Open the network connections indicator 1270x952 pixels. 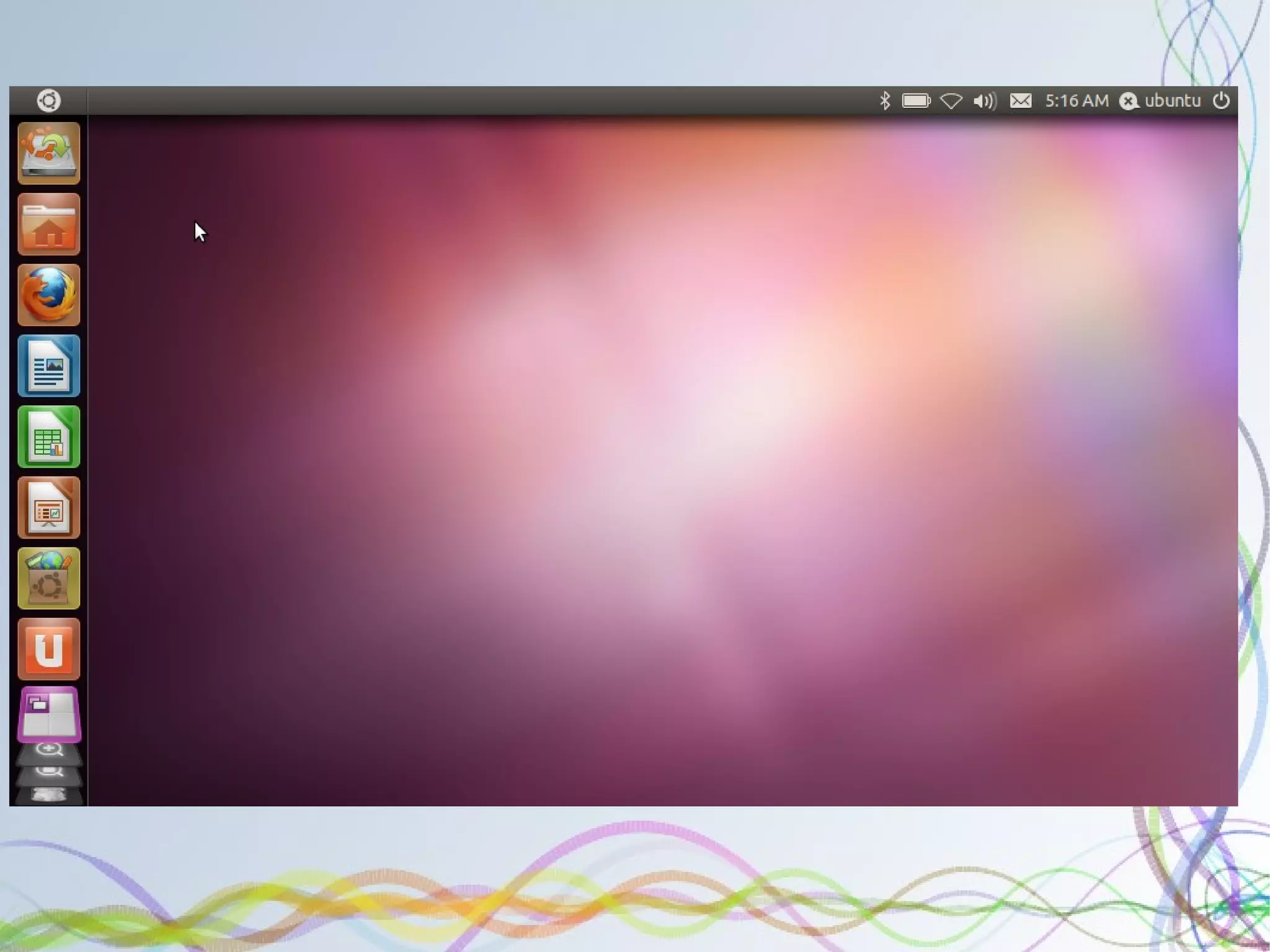(x=951, y=100)
